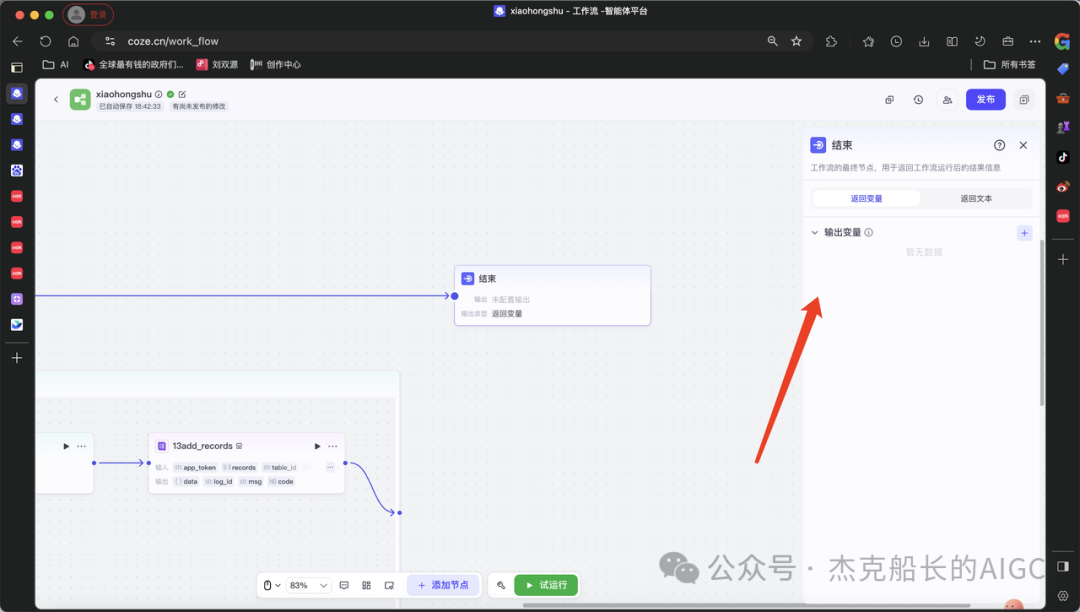Open the zoom 83% dropdown

[x=308, y=585]
